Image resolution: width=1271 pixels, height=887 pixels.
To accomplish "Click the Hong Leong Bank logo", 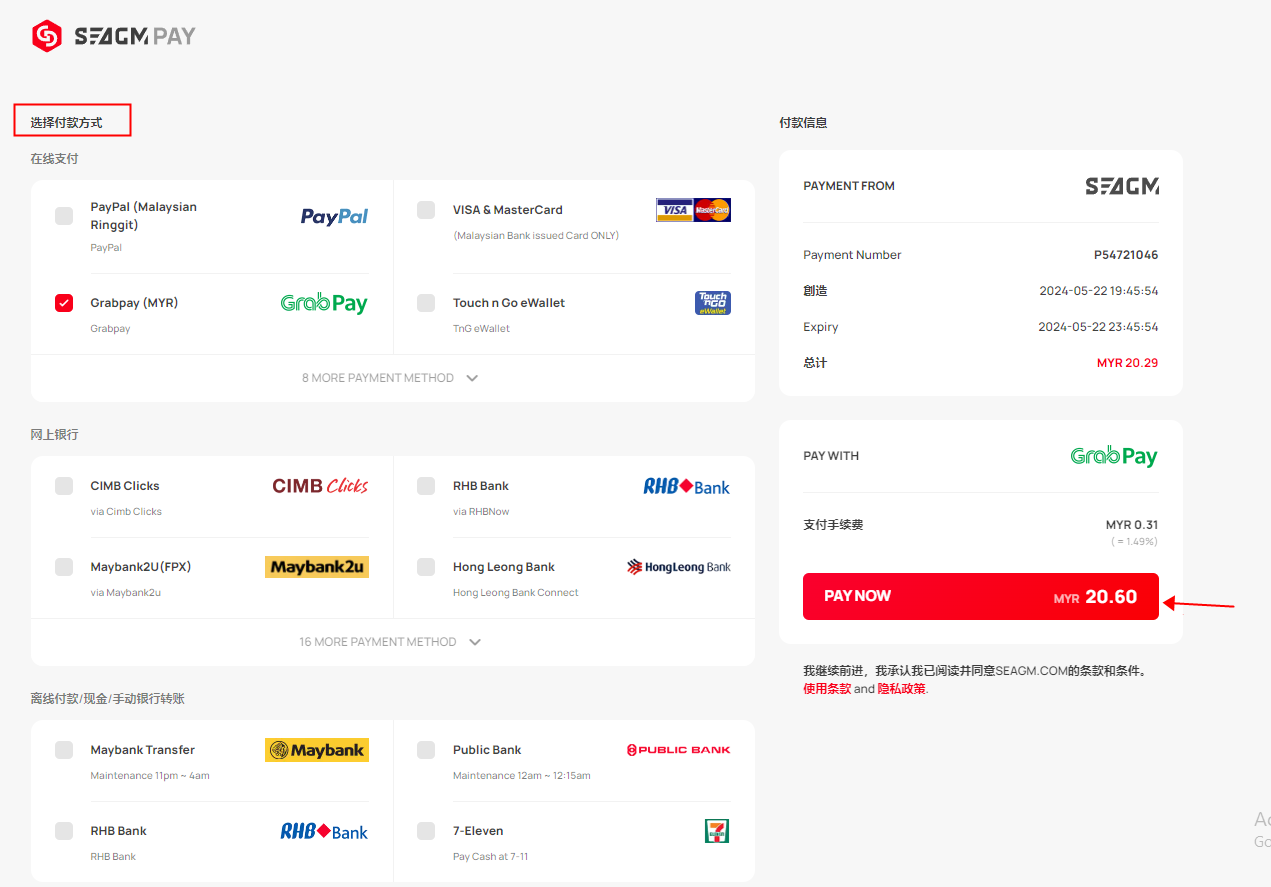I will (679, 567).
